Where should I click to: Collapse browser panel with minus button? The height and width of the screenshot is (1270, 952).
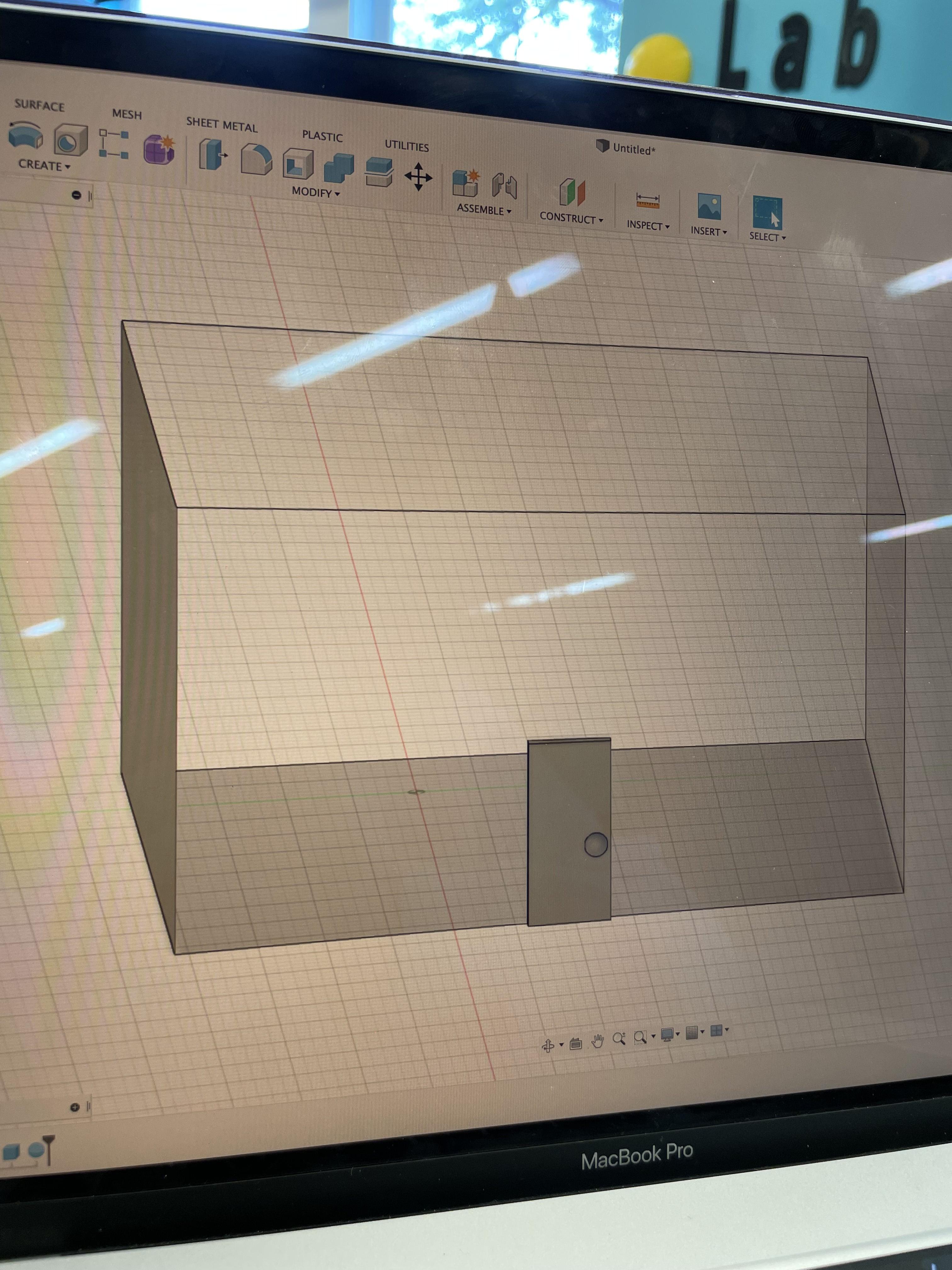76,195
